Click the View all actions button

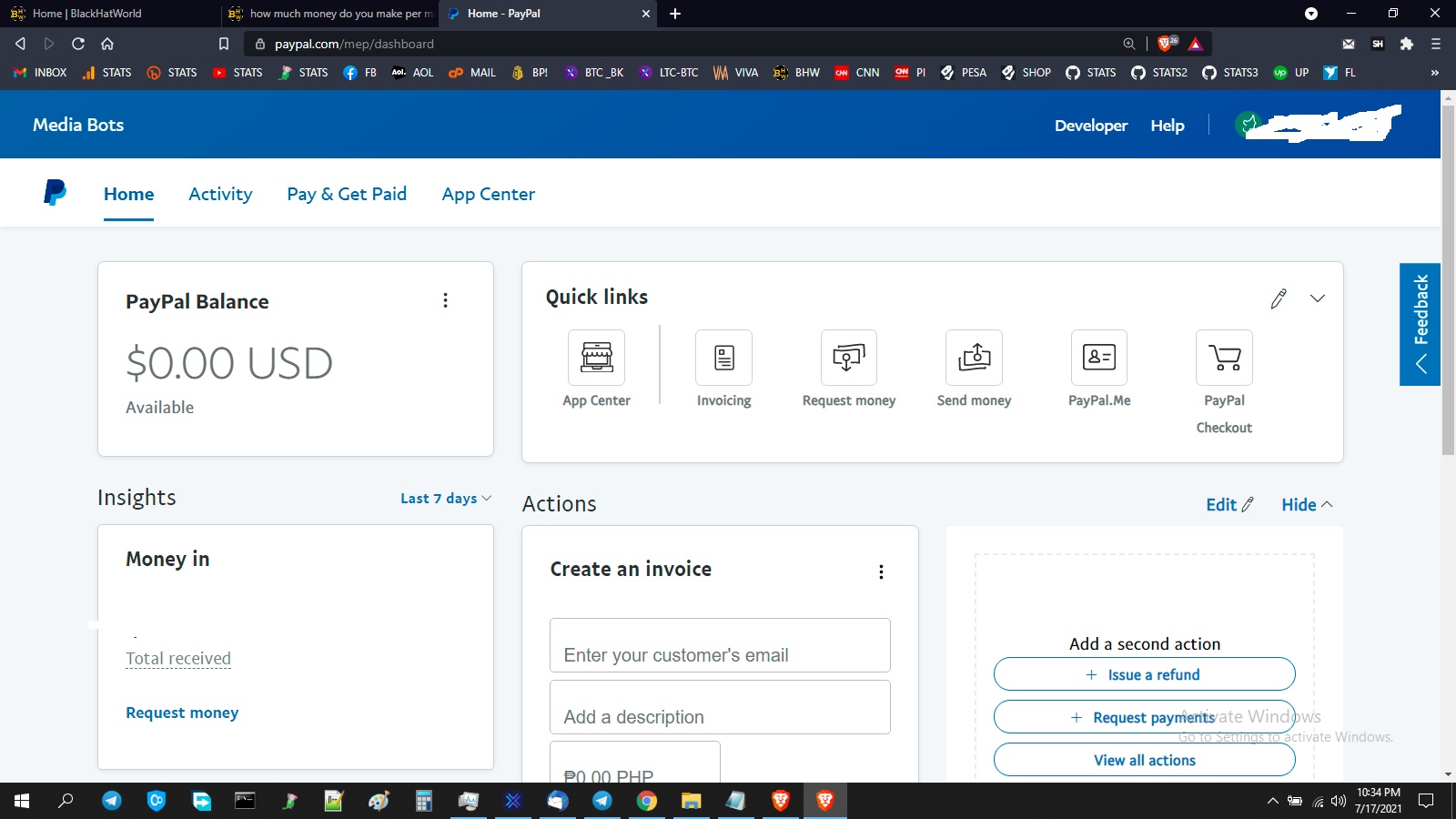[1145, 760]
